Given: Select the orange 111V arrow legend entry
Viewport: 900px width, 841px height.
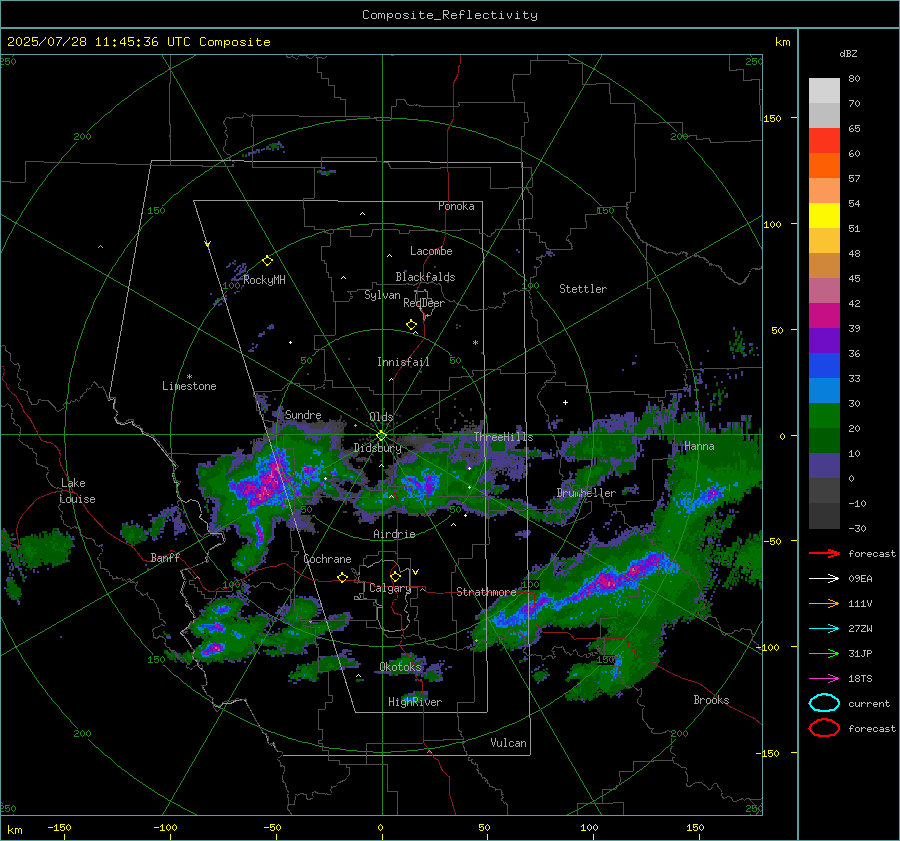Looking at the screenshot, I should (x=824, y=603).
